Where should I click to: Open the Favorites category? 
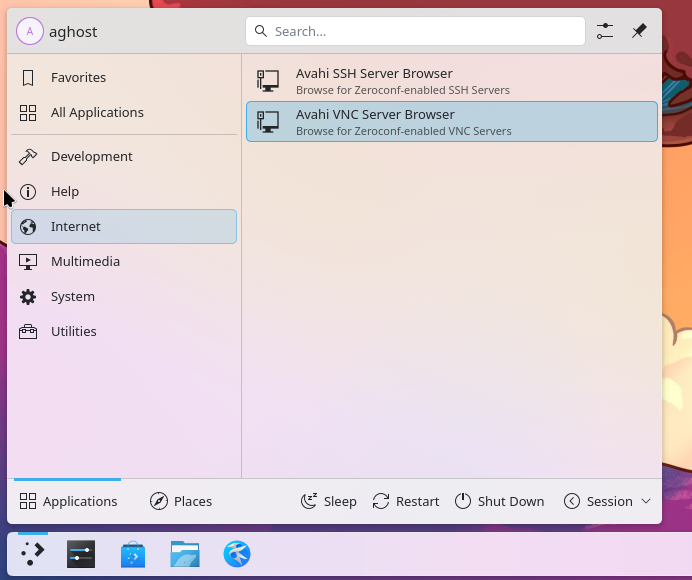point(124,78)
